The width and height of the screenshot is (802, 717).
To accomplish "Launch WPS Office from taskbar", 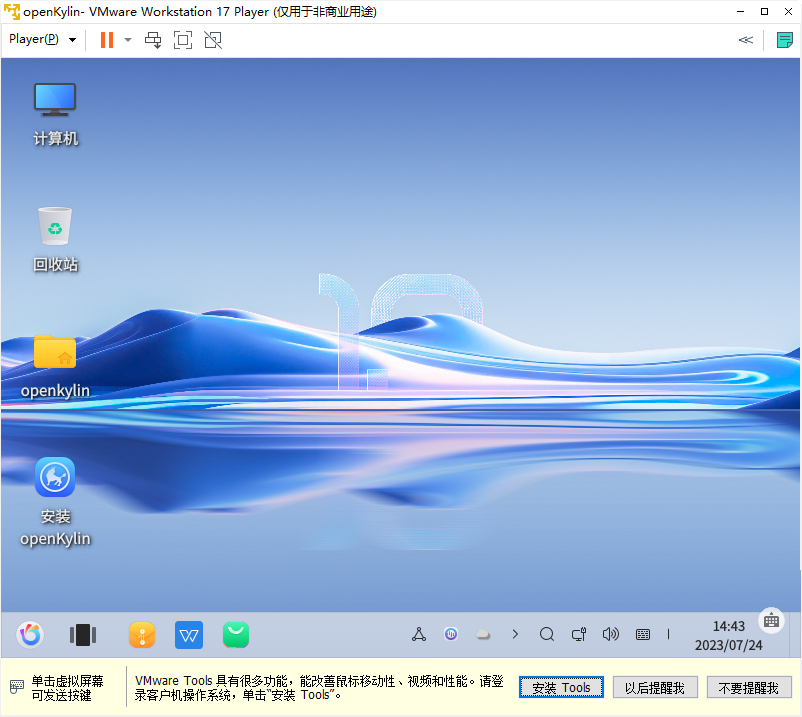I will tap(189, 635).
